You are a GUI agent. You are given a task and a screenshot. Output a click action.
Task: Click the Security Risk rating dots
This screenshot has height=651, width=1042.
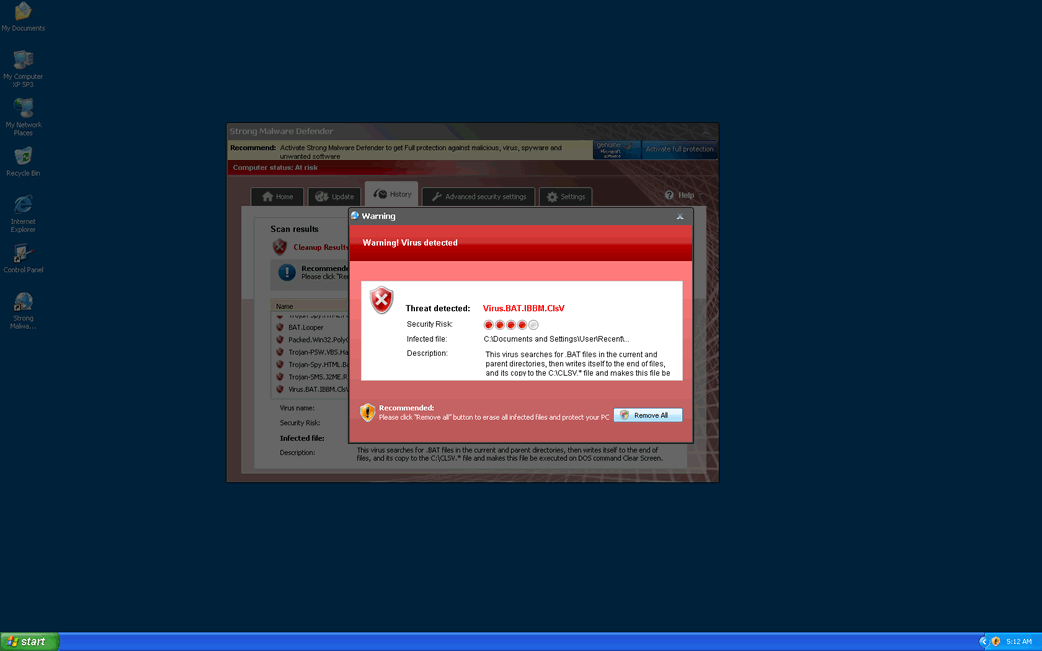(509, 324)
